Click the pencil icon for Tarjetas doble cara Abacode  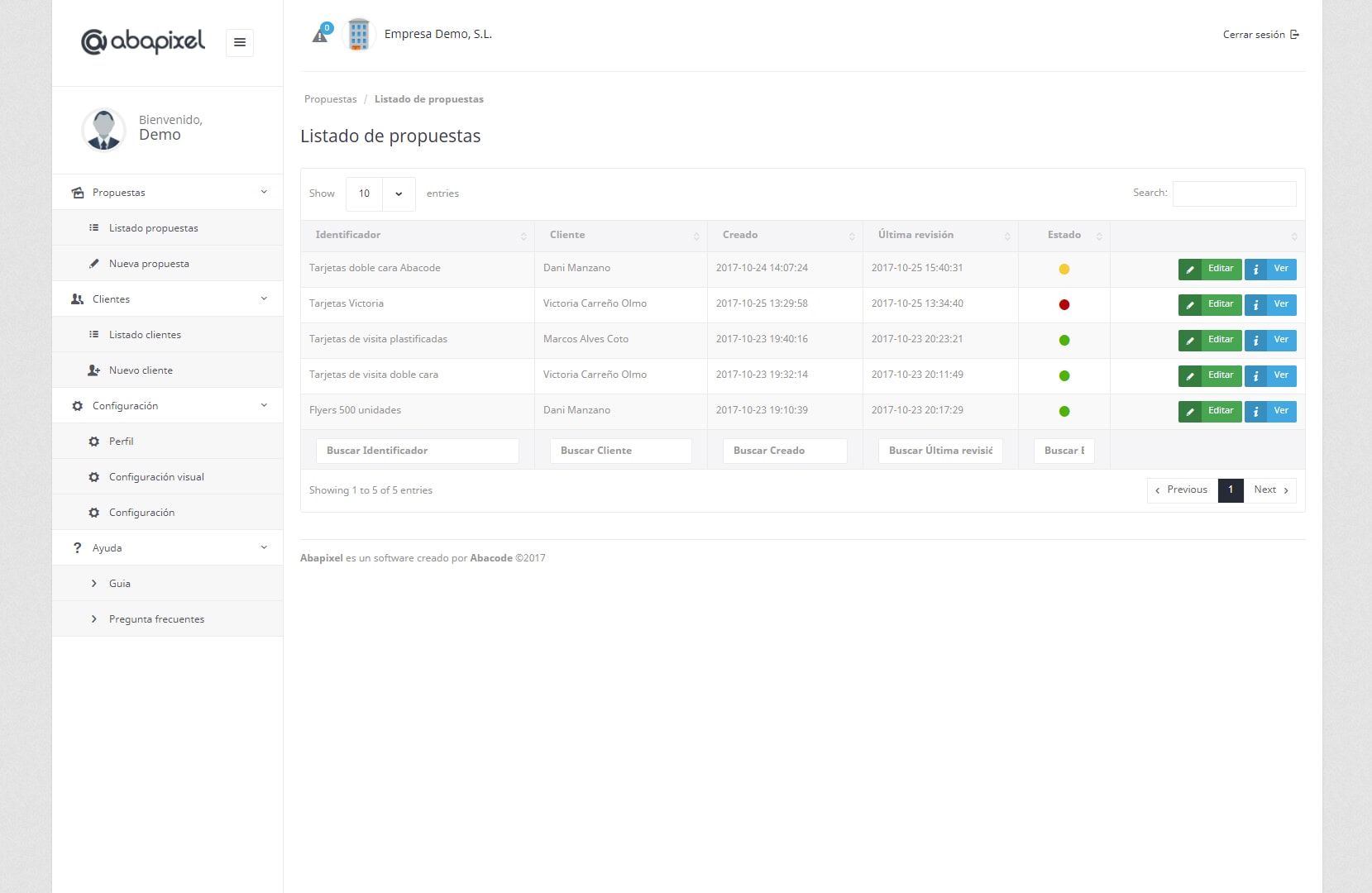coord(1190,270)
